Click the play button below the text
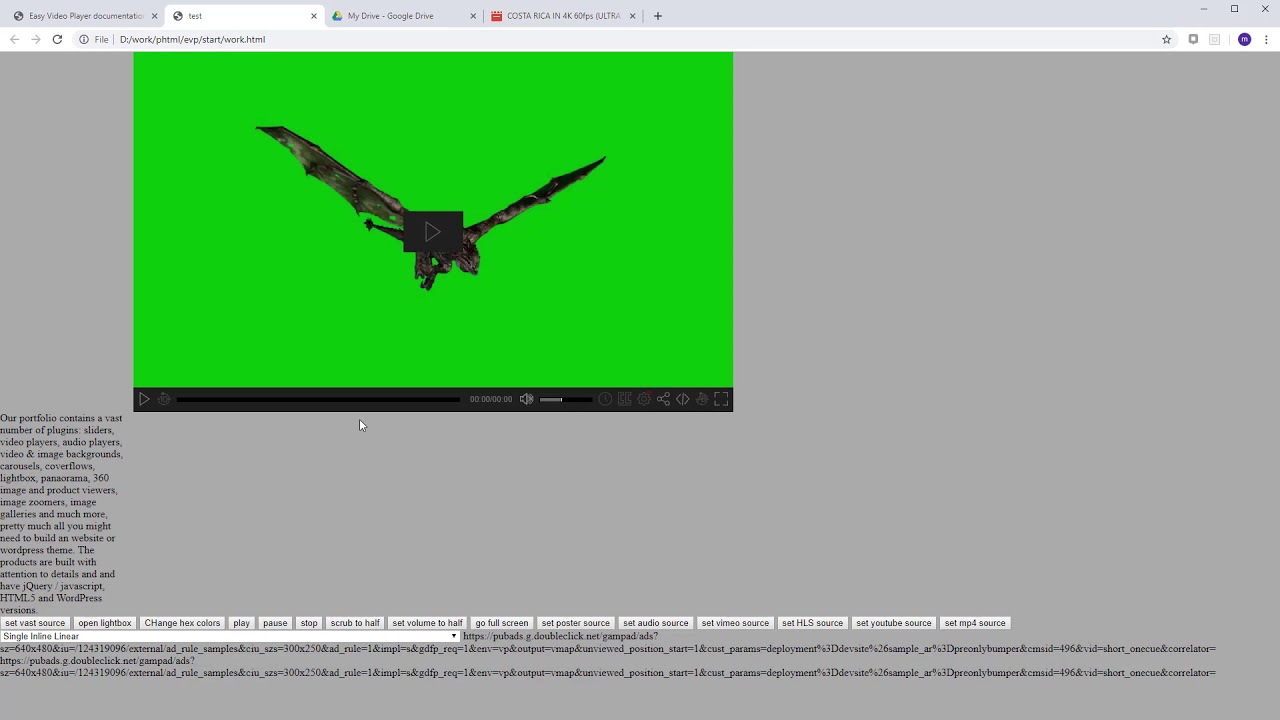The image size is (1280, 720). (x=241, y=623)
